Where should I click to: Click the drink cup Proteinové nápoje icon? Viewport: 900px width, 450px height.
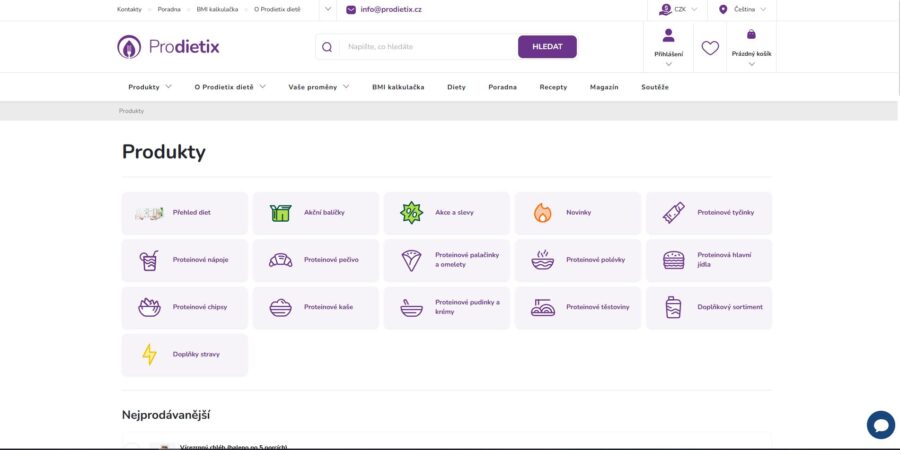click(x=149, y=260)
